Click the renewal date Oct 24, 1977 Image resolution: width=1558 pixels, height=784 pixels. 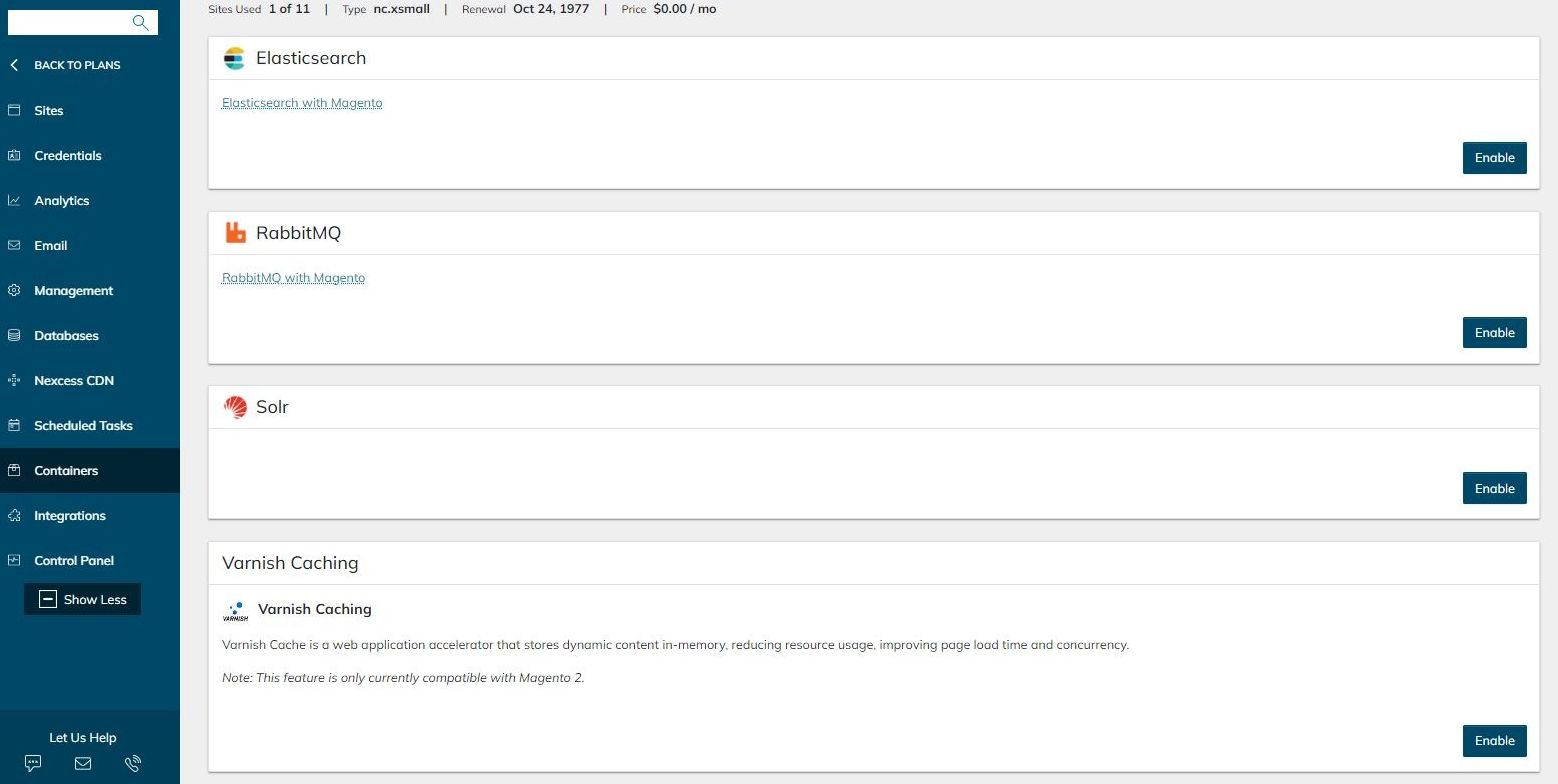click(x=551, y=9)
